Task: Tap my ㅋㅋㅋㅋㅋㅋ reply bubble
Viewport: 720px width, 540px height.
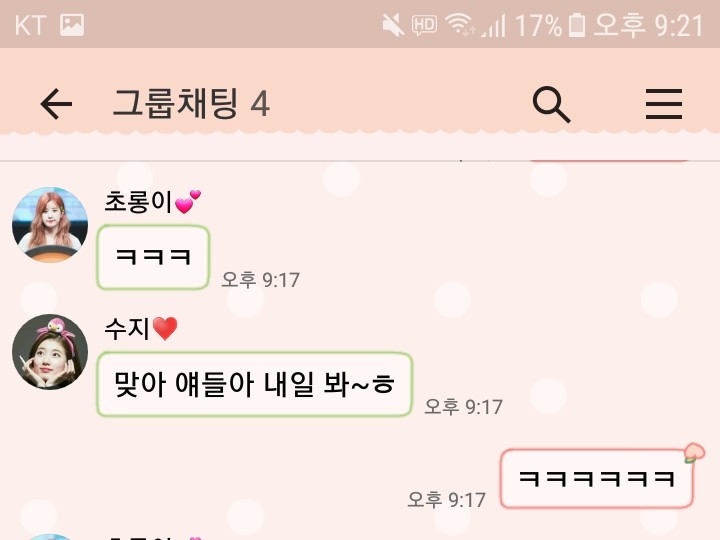Action: point(596,479)
